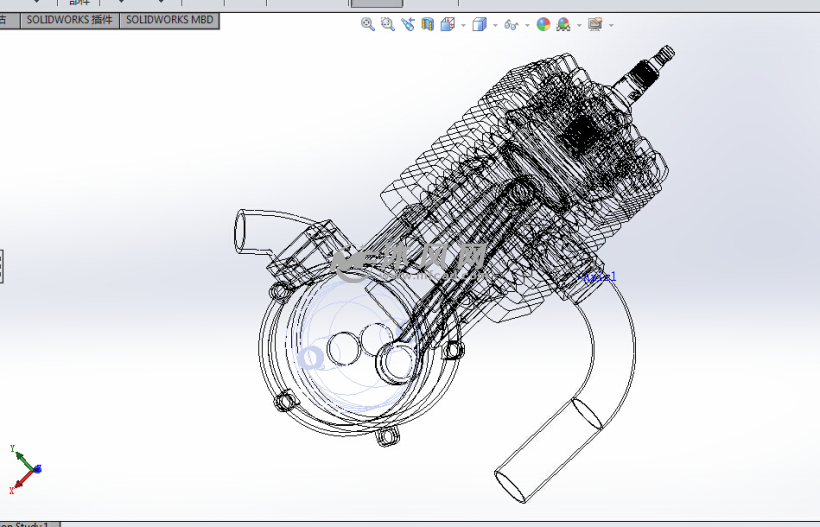Click the View Settings monitor icon

click(x=595, y=25)
